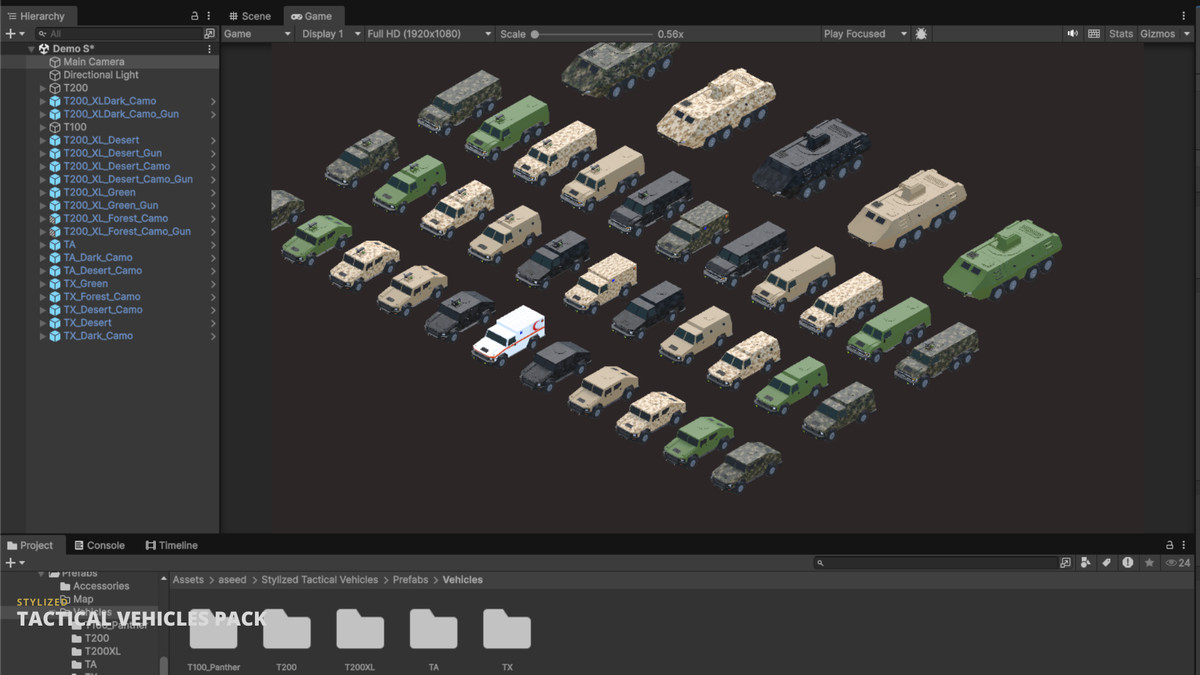This screenshot has height=675, width=1200.
Task: Select TX_Desert in Hierarchy
Action: 88,322
